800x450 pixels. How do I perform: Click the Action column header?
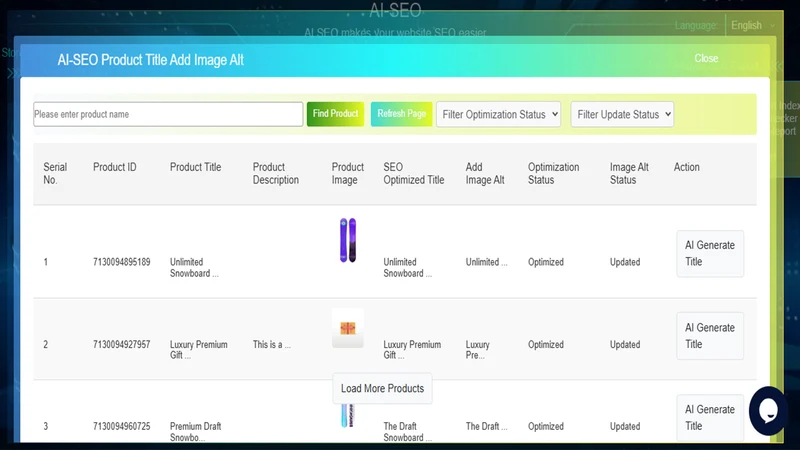click(x=687, y=167)
